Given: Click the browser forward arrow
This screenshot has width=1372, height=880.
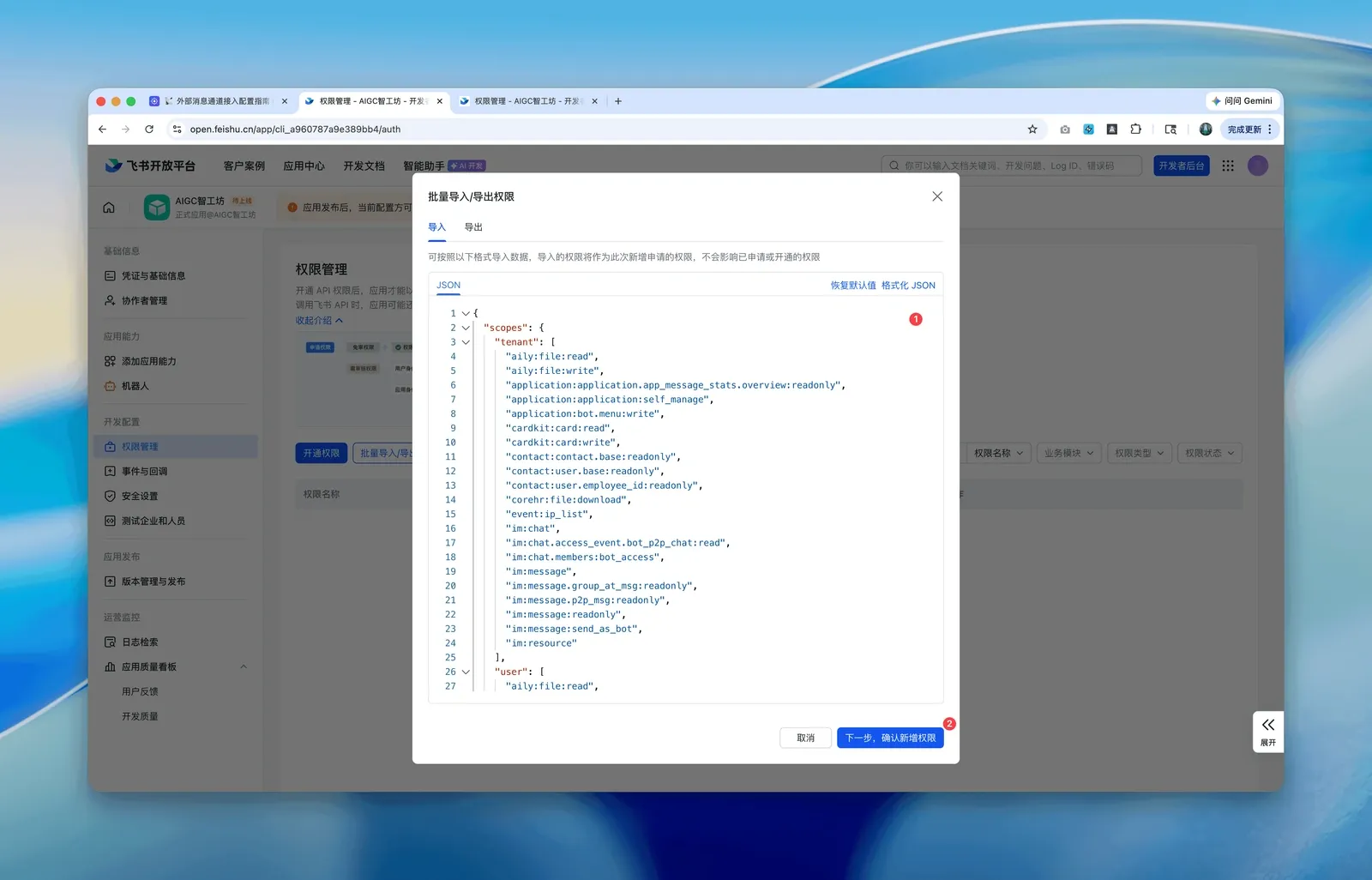Looking at the screenshot, I should tap(126, 130).
